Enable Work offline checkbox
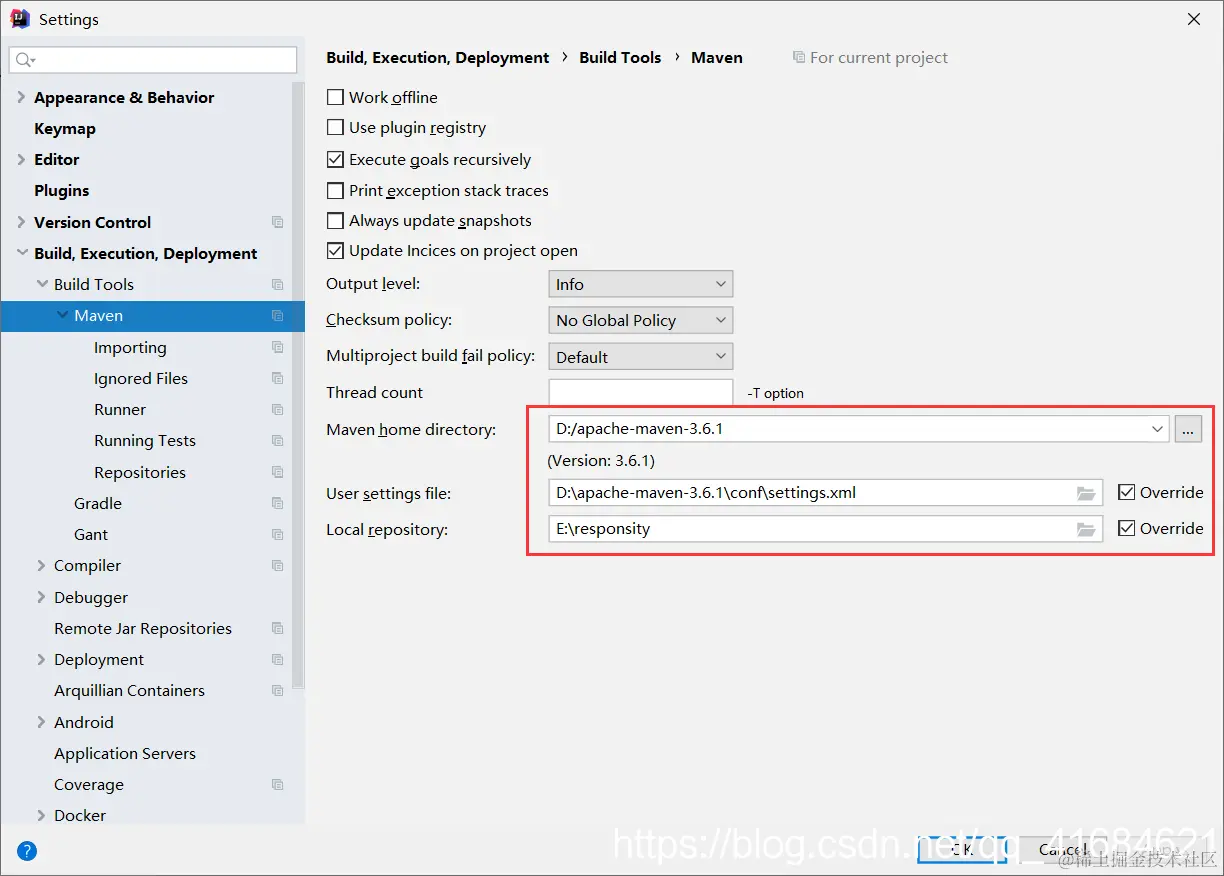Screen dimensions: 1224x876 [336, 97]
